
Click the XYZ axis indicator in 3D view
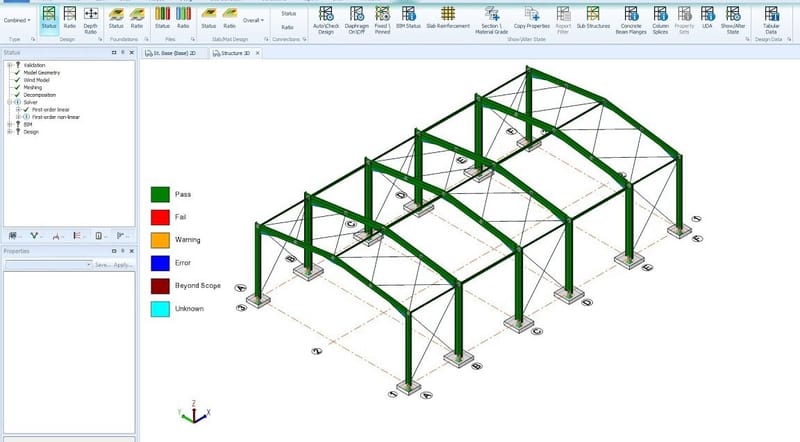pos(194,412)
